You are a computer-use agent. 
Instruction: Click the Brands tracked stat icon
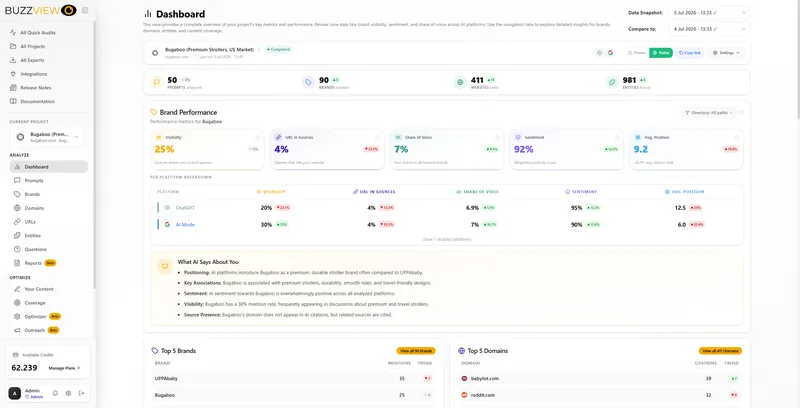click(x=308, y=82)
